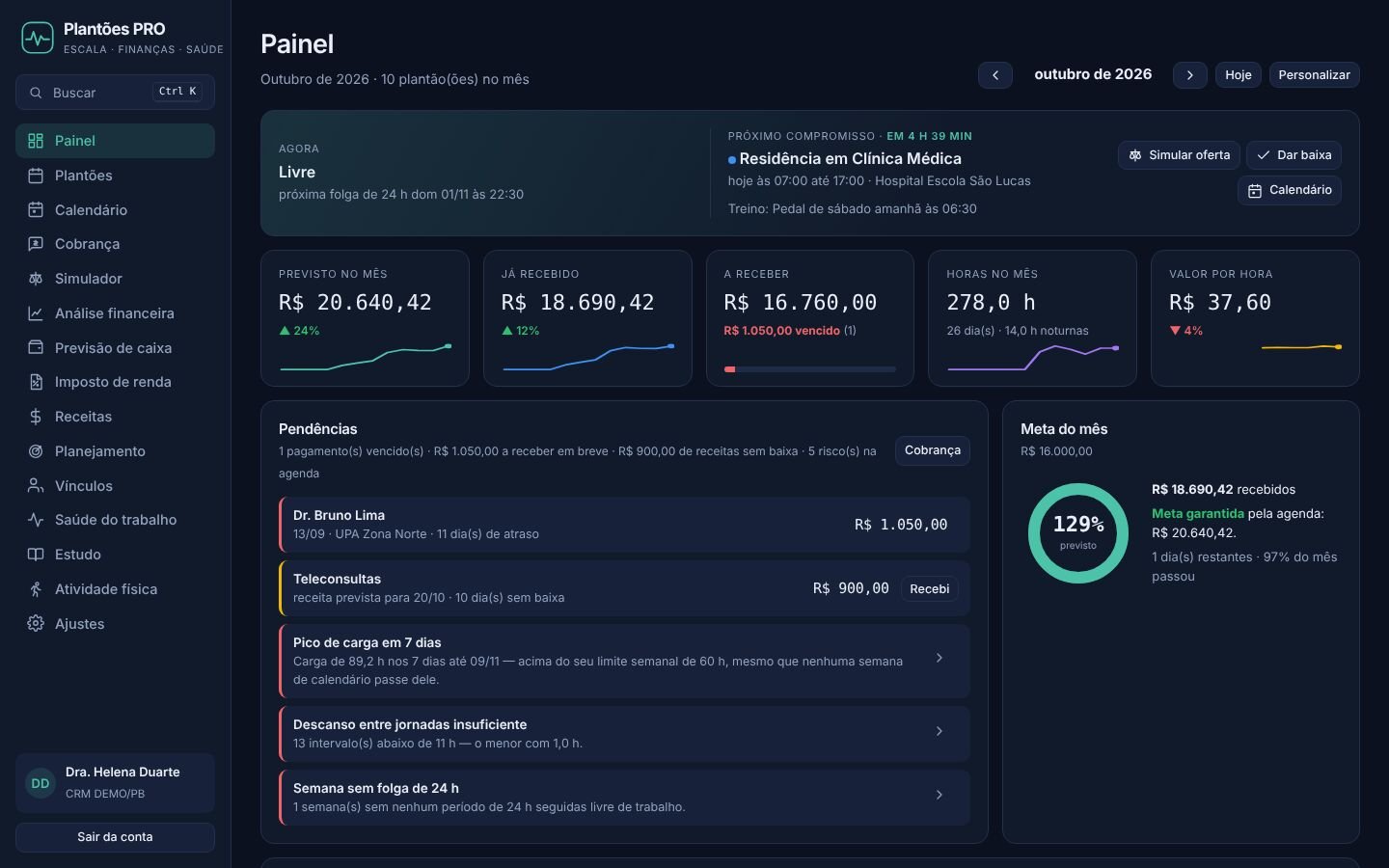Open Calendário button in next commitment card
The height and width of the screenshot is (868, 1389).
click(x=1290, y=190)
